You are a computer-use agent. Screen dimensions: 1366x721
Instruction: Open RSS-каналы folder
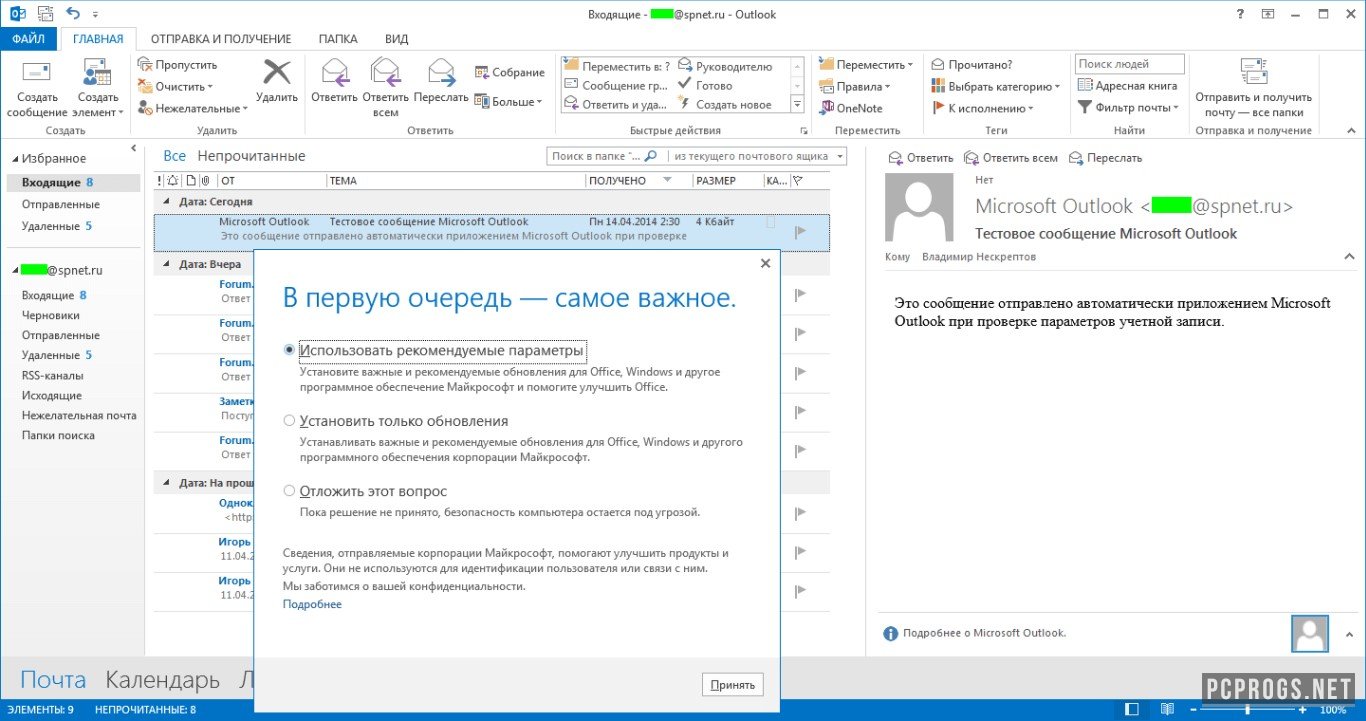click(x=53, y=375)
